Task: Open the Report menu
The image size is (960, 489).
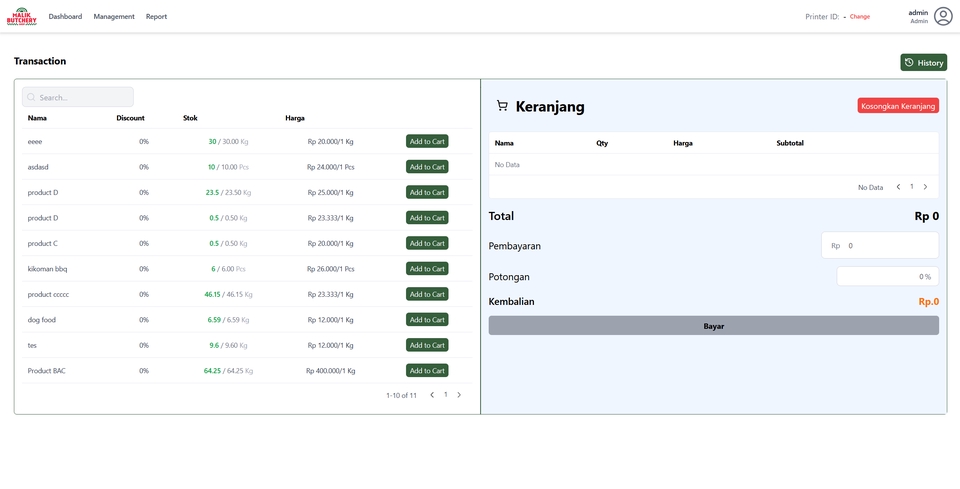Action: pos(156,17)
